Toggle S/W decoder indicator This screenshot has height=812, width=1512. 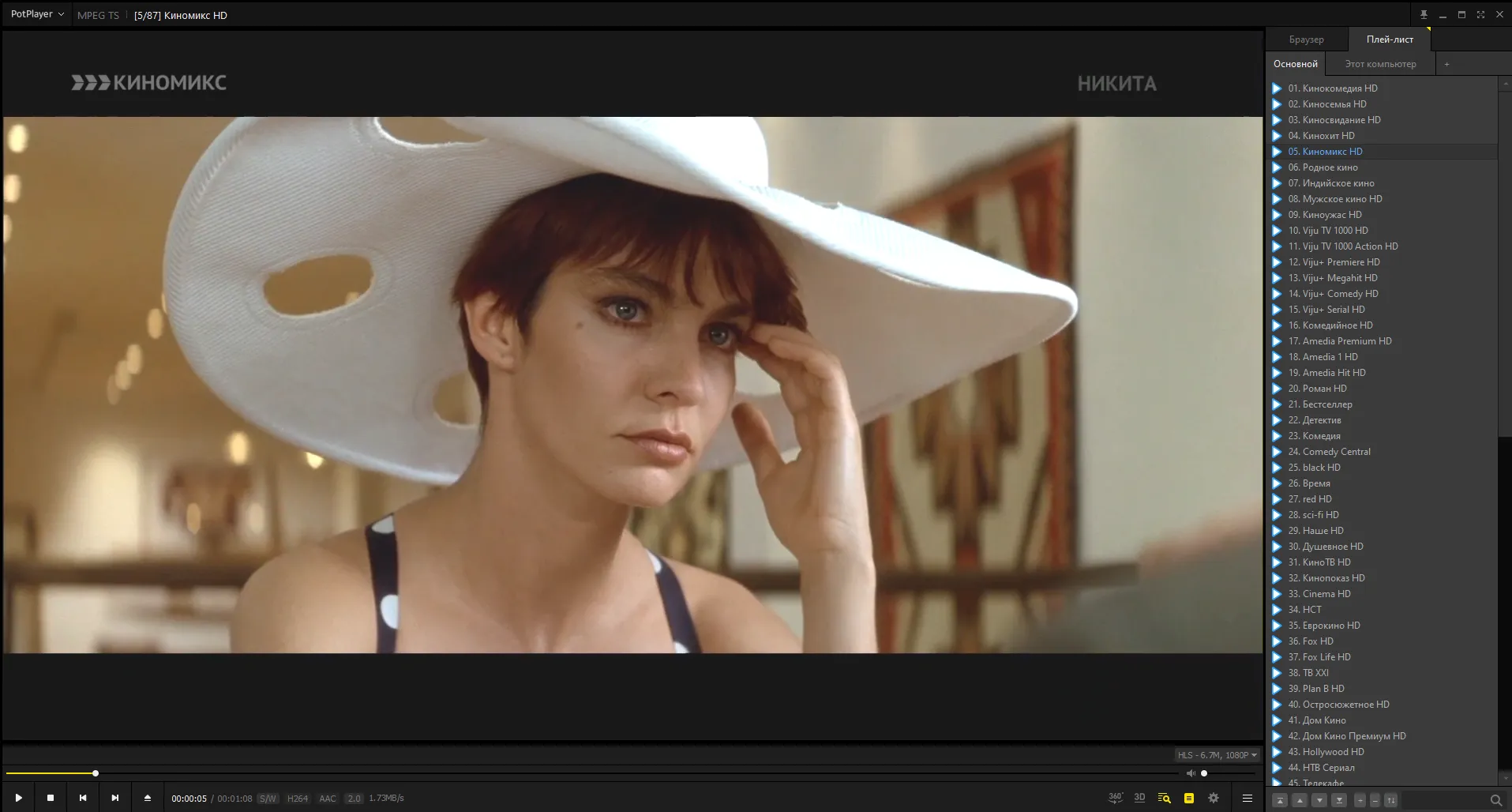pos(268,799)
